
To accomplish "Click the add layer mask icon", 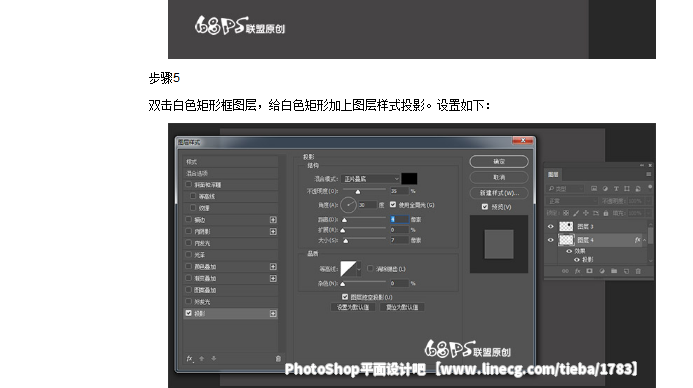I will pos(589,271).
